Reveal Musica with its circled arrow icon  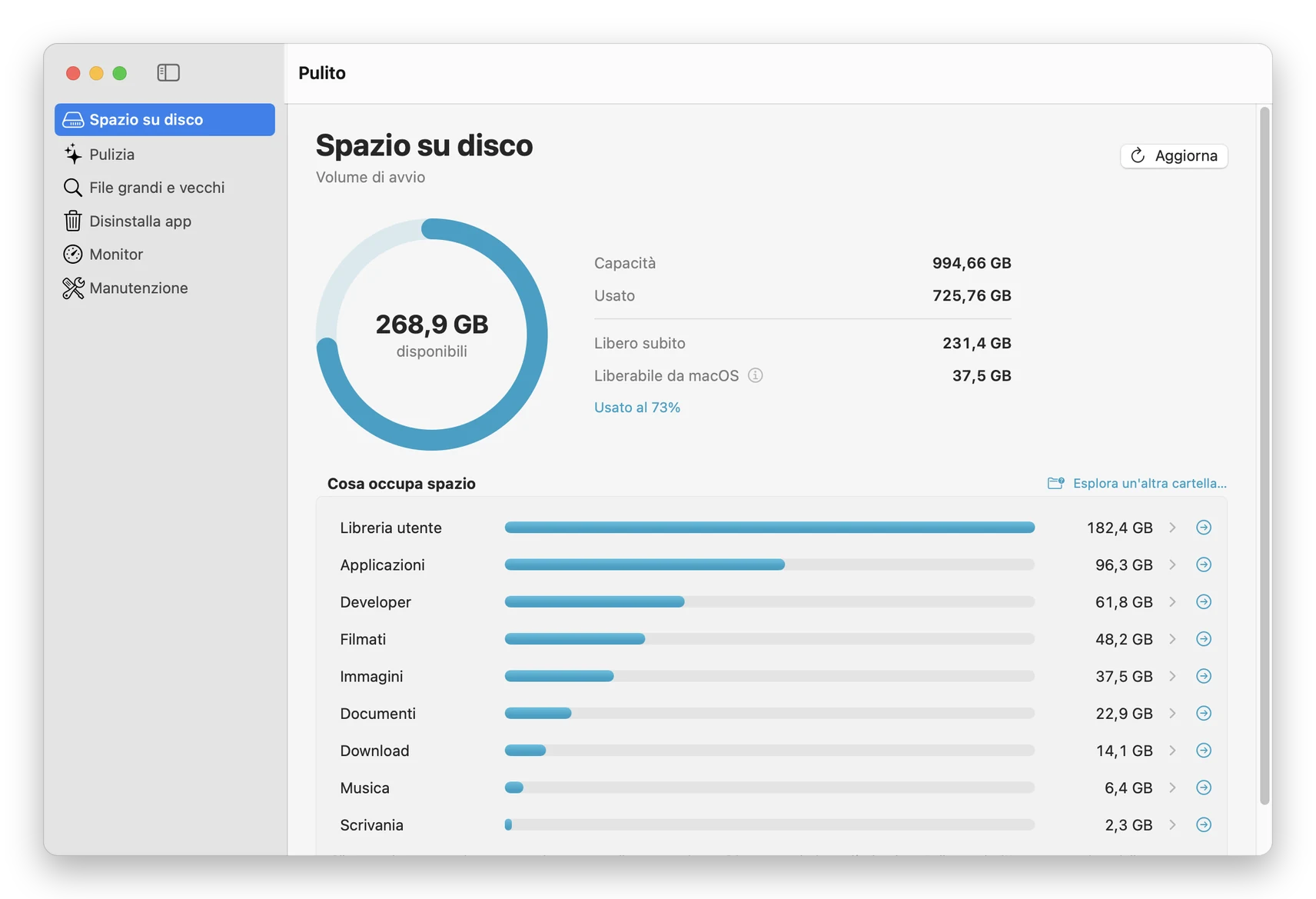pos(1204,787)
